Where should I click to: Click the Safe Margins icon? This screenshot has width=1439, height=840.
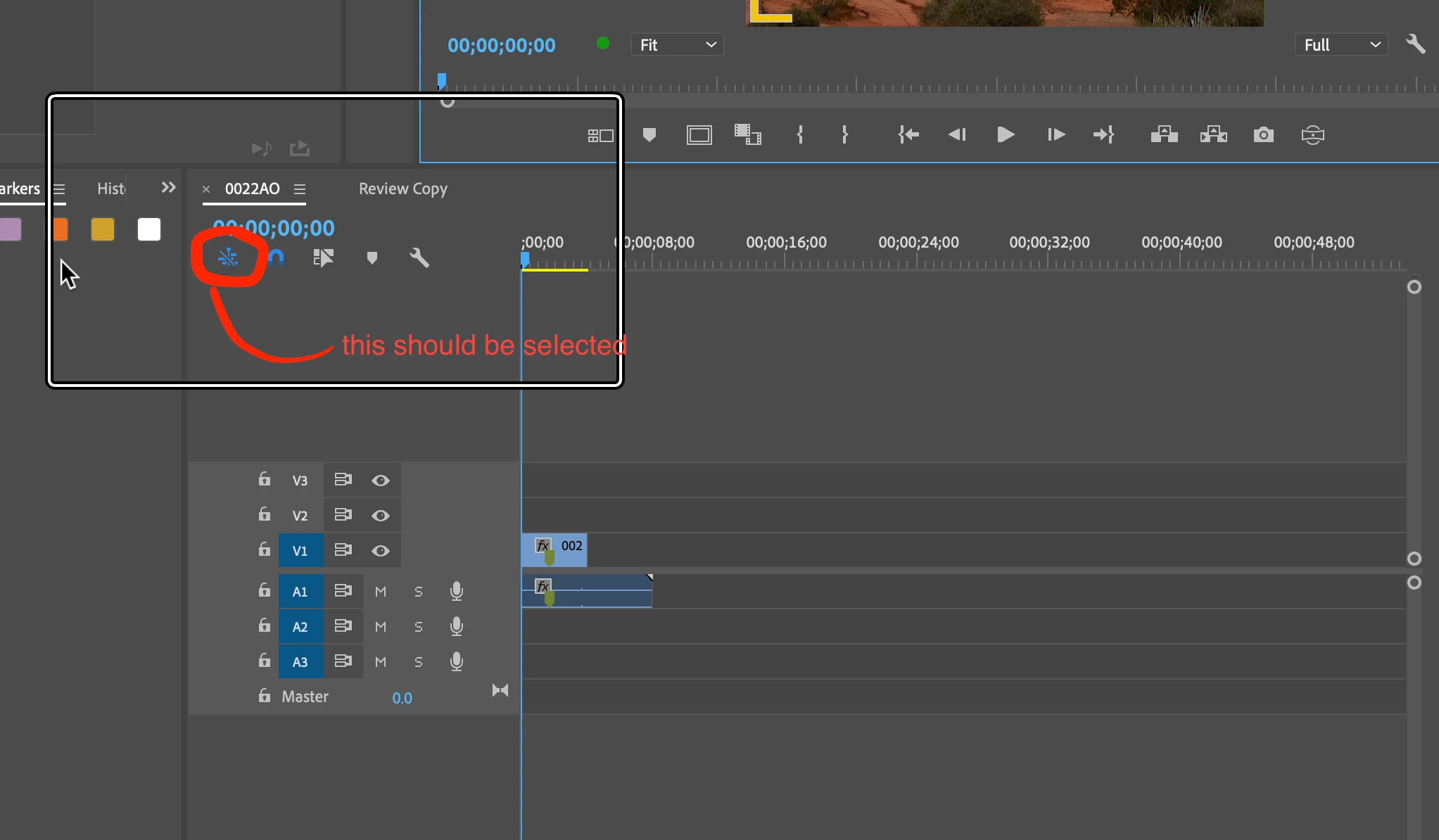699,134
